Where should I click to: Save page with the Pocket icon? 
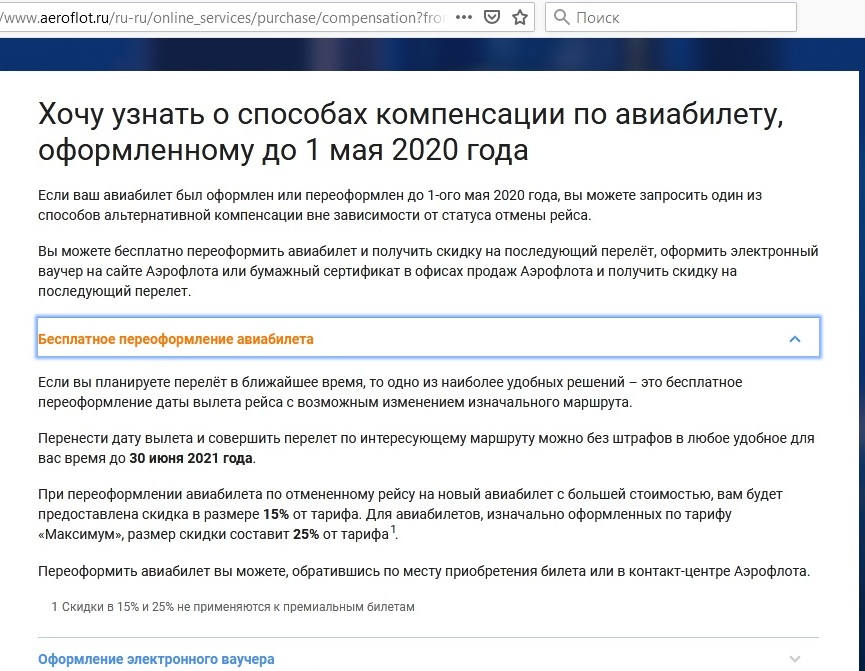click(492, 17)
